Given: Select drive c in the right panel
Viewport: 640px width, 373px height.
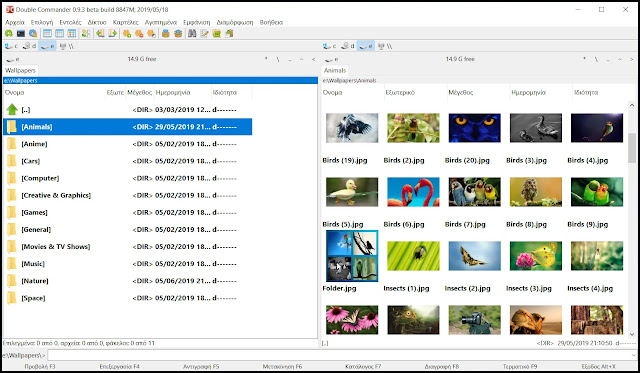Looking at the screenshot, I should [x=329, y=46].
